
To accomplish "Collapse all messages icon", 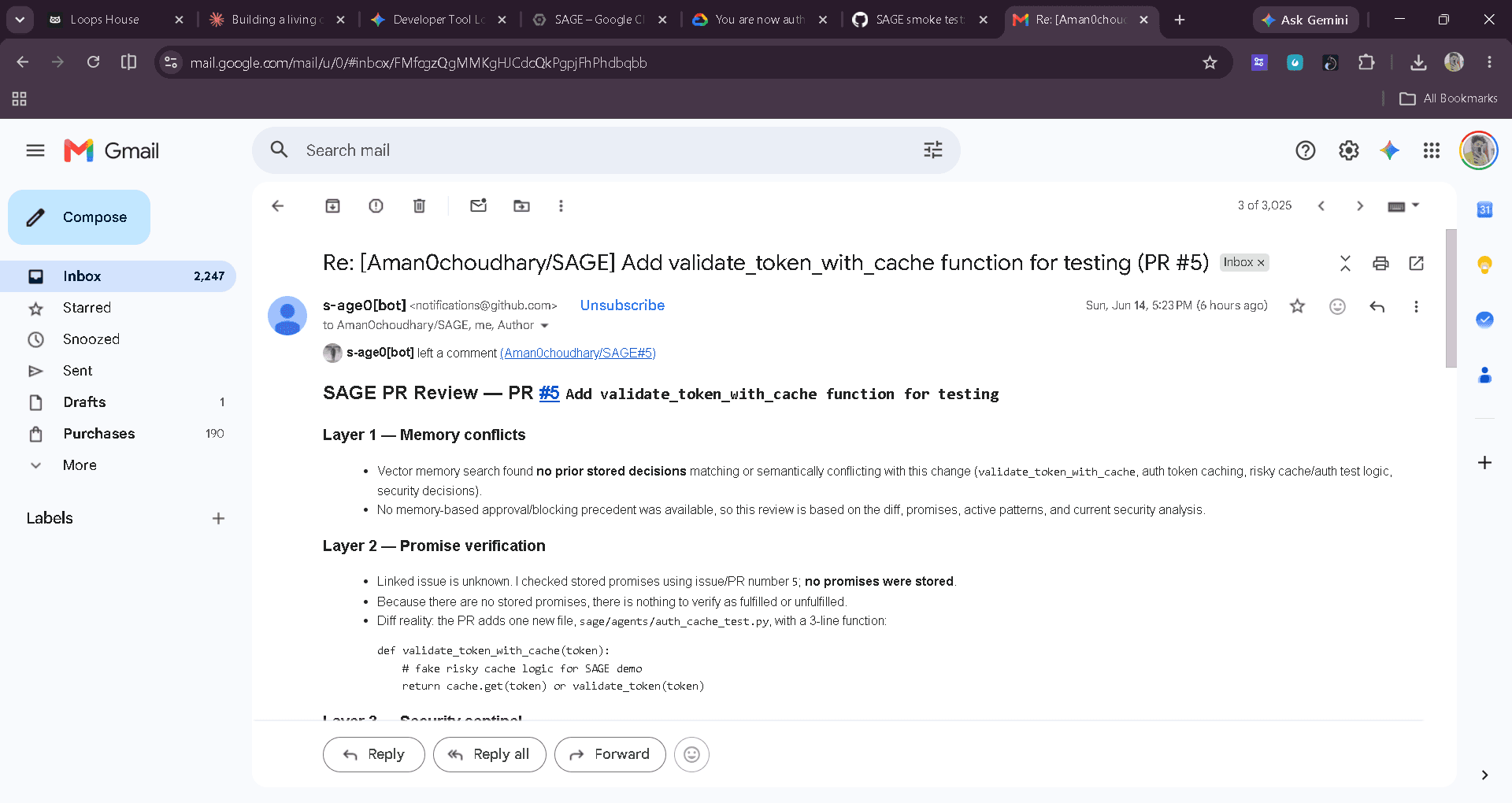I will (x=1345, y=264).
